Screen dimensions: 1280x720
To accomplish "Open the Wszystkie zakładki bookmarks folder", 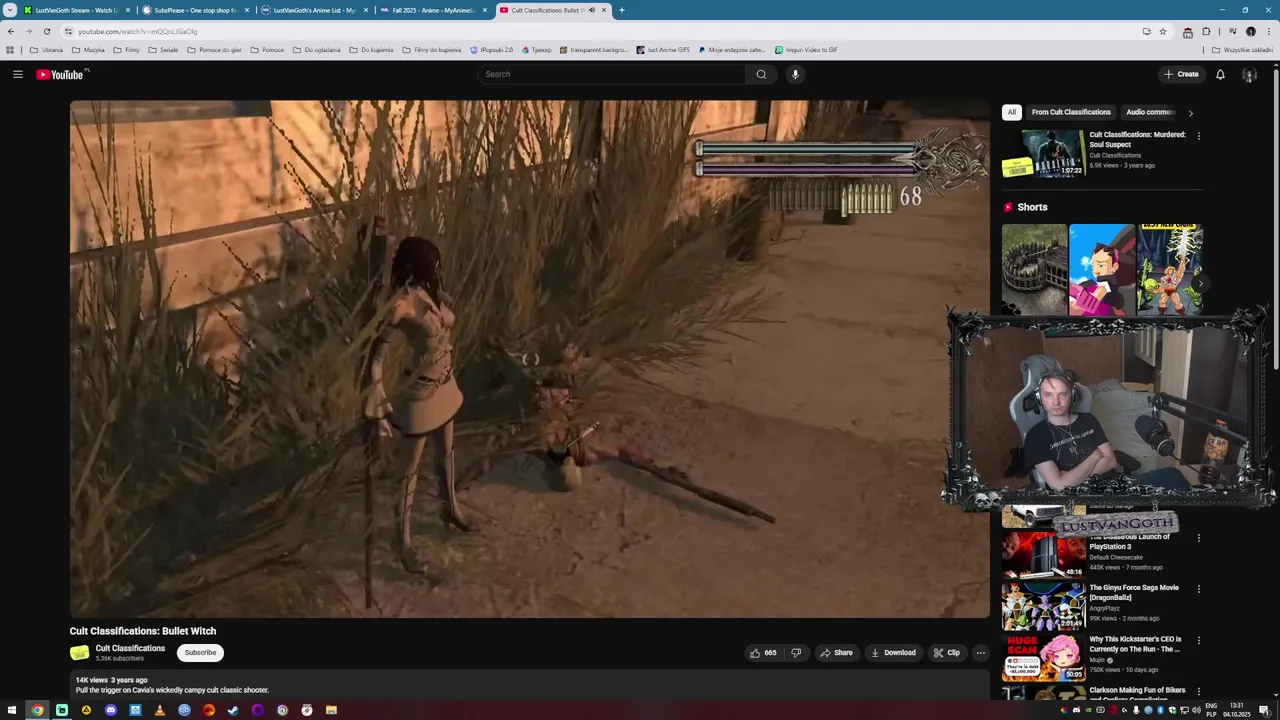I will [1242, 49].
